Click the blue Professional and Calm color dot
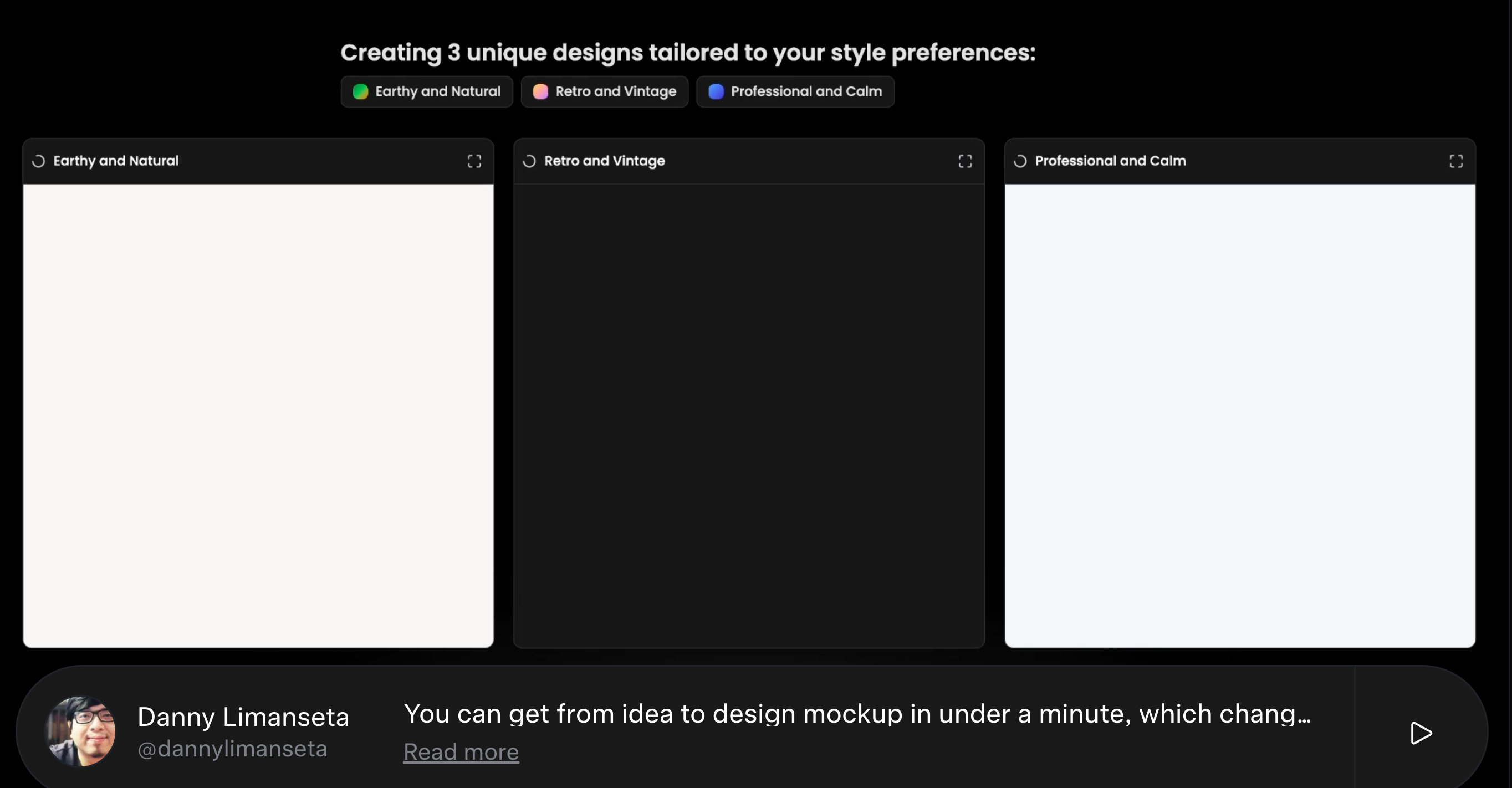The image size is (1512, 788). [x=716, y=91]
